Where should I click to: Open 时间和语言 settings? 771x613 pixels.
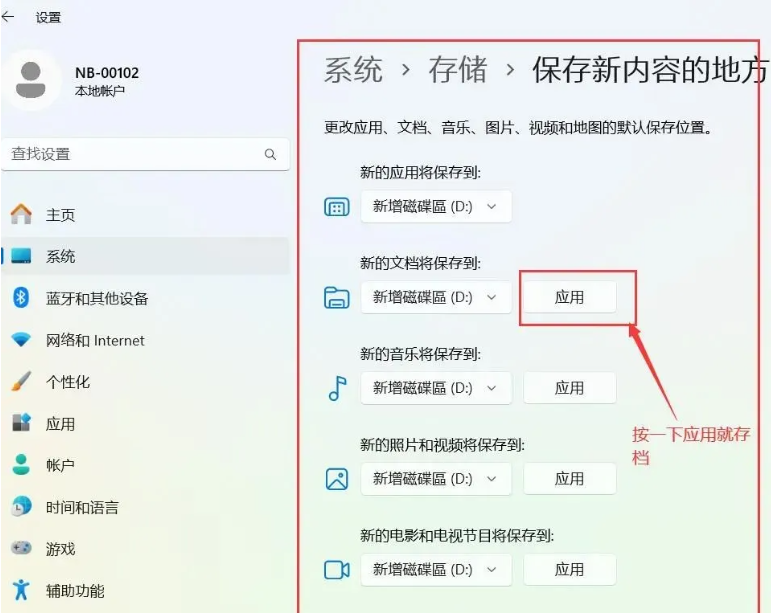click(x=146, y=507)
